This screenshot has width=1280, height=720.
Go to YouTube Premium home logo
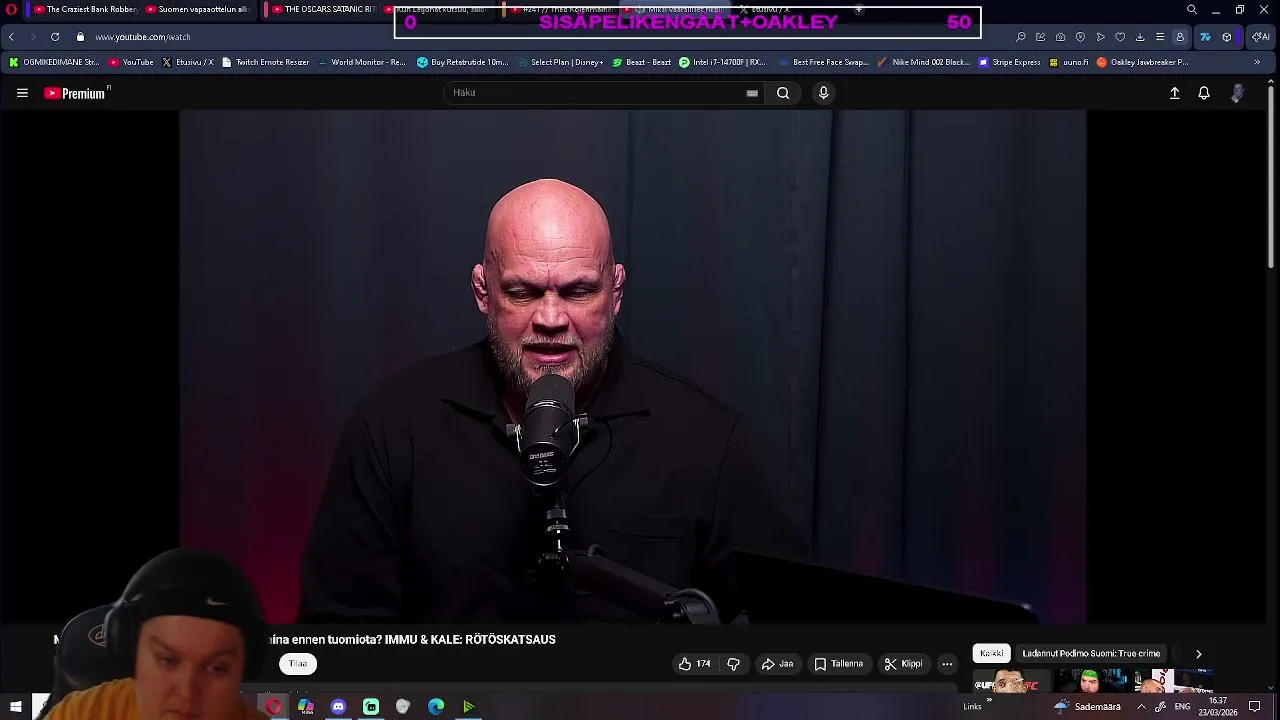click(77, 93)
